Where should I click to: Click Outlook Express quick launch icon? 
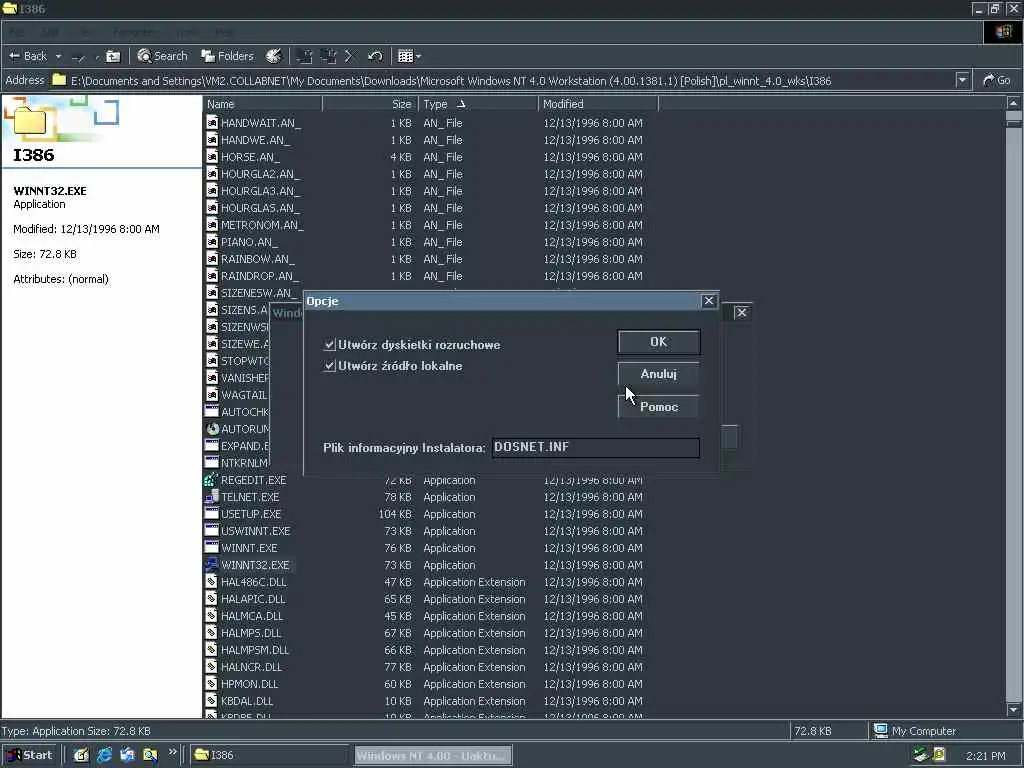(x=127, y=755)
